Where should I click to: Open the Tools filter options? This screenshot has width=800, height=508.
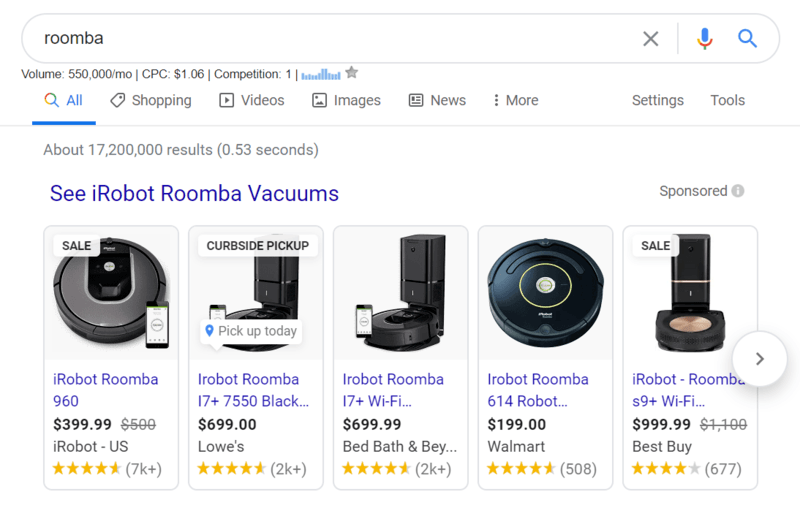point(728,100)
